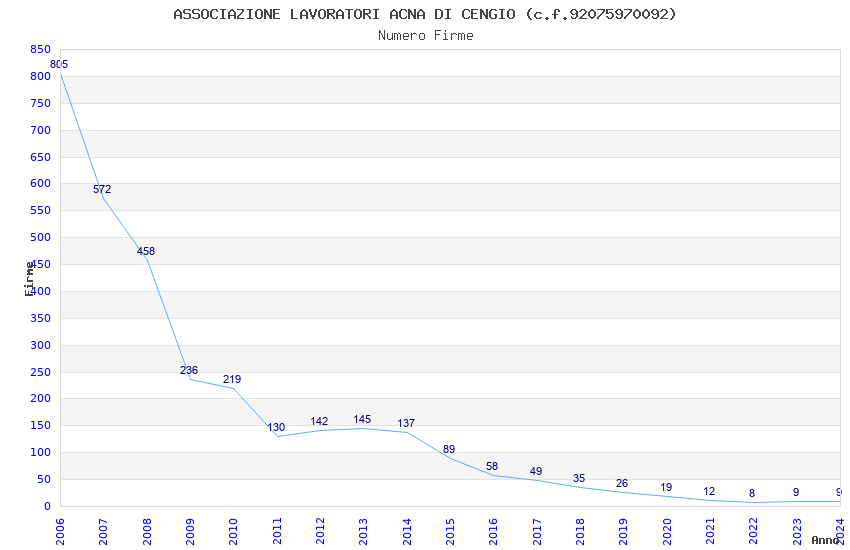Click the Firme y-axis label
The height and width of the screenshot is (550, 850).
pyautogui.click(x=29, y=279)
